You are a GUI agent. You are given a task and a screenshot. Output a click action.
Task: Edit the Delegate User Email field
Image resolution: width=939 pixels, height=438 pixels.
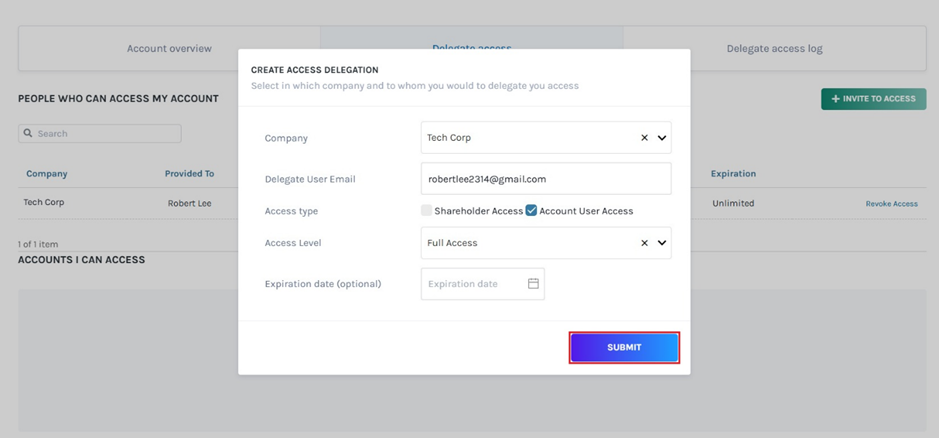pos(546,179)
